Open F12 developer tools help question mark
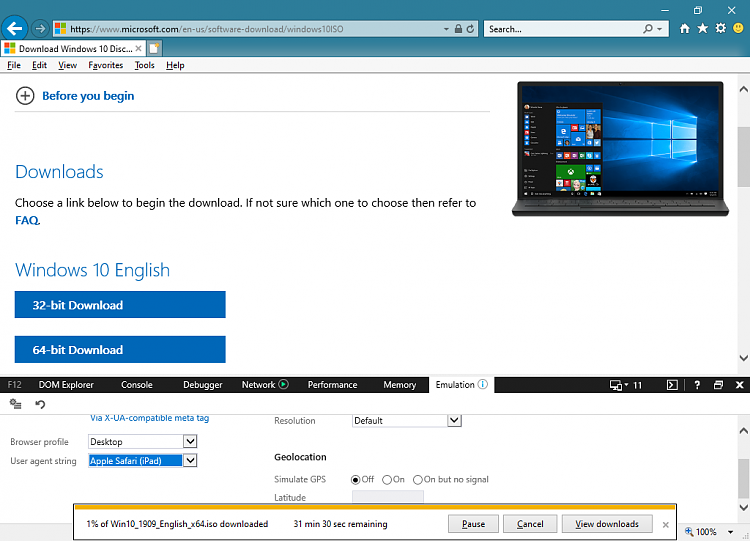 click(697, 385)
